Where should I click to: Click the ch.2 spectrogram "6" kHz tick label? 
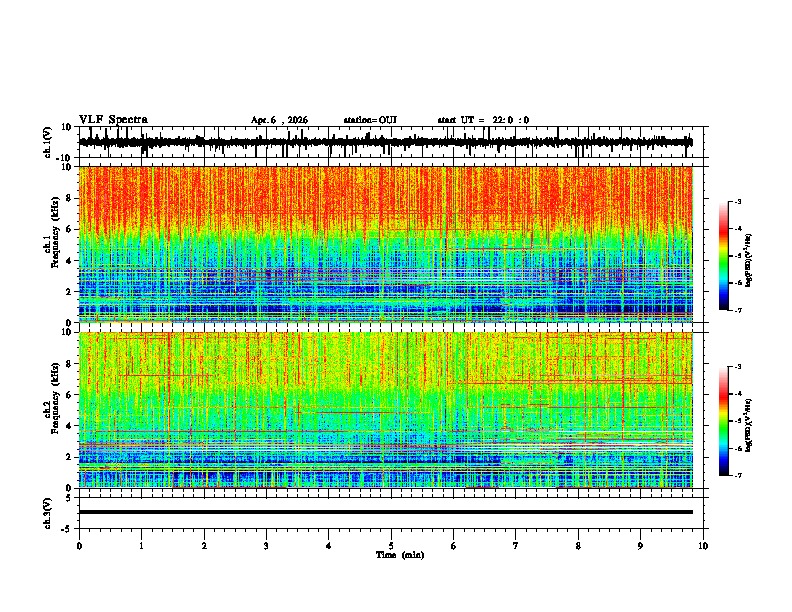tap(69, 395)
